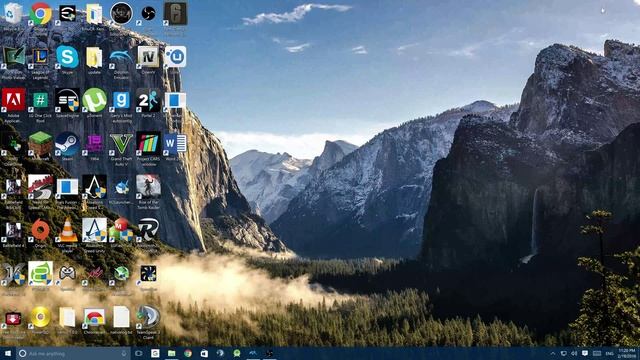The image size is (640, 360).
Task: Select the Minecraft desktop icon
Action: [40, 144]
